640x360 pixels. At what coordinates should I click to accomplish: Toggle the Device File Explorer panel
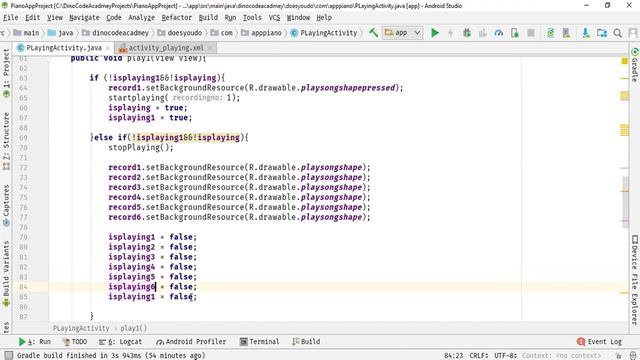[x=635, y=280]
